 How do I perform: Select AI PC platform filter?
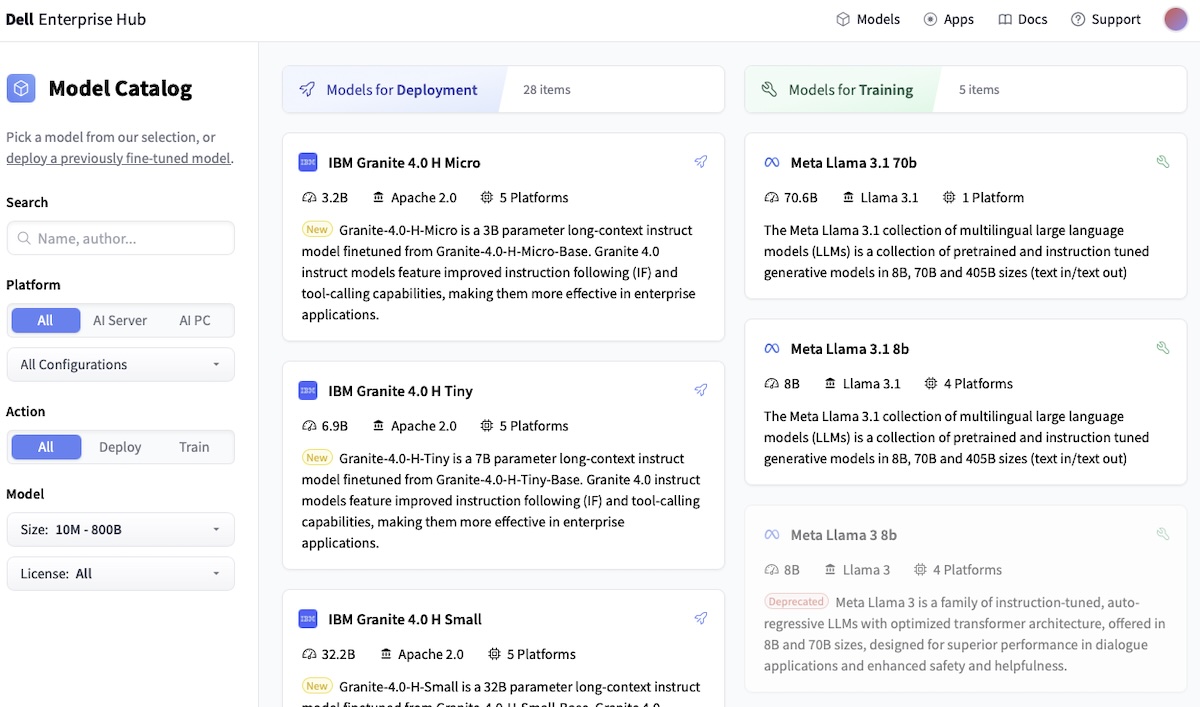coord(195,320)
